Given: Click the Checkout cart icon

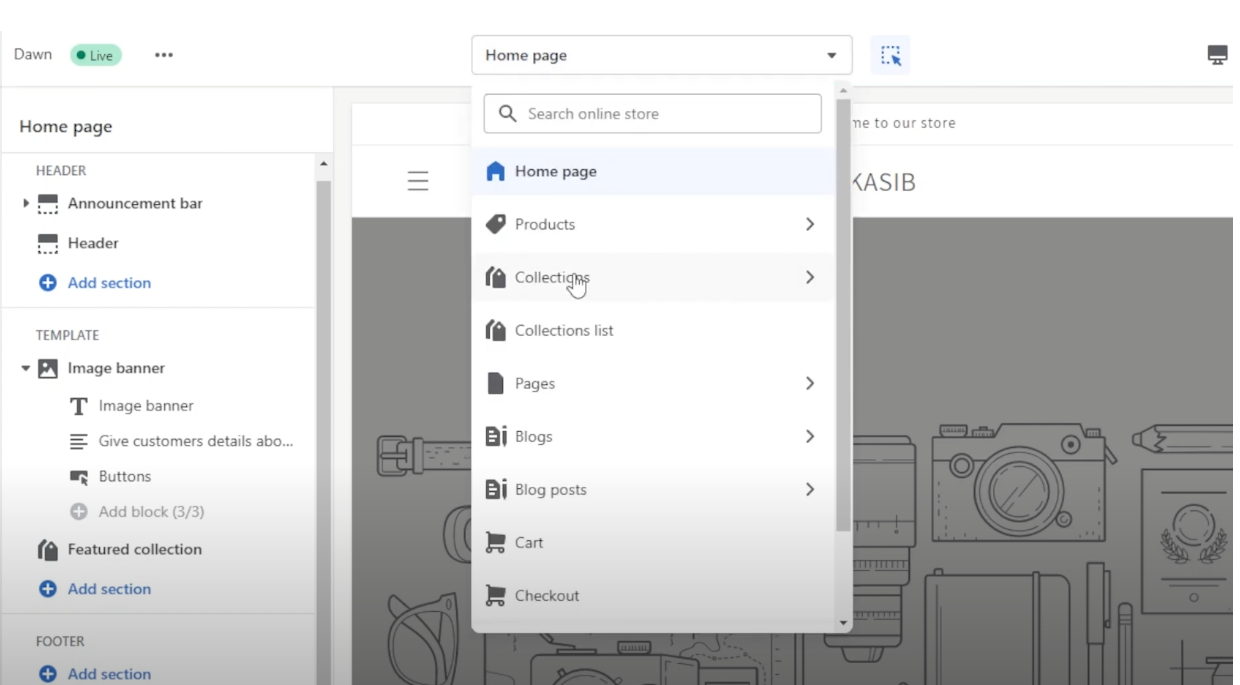Looking at the screenshot, I should [x=495, y=595].
